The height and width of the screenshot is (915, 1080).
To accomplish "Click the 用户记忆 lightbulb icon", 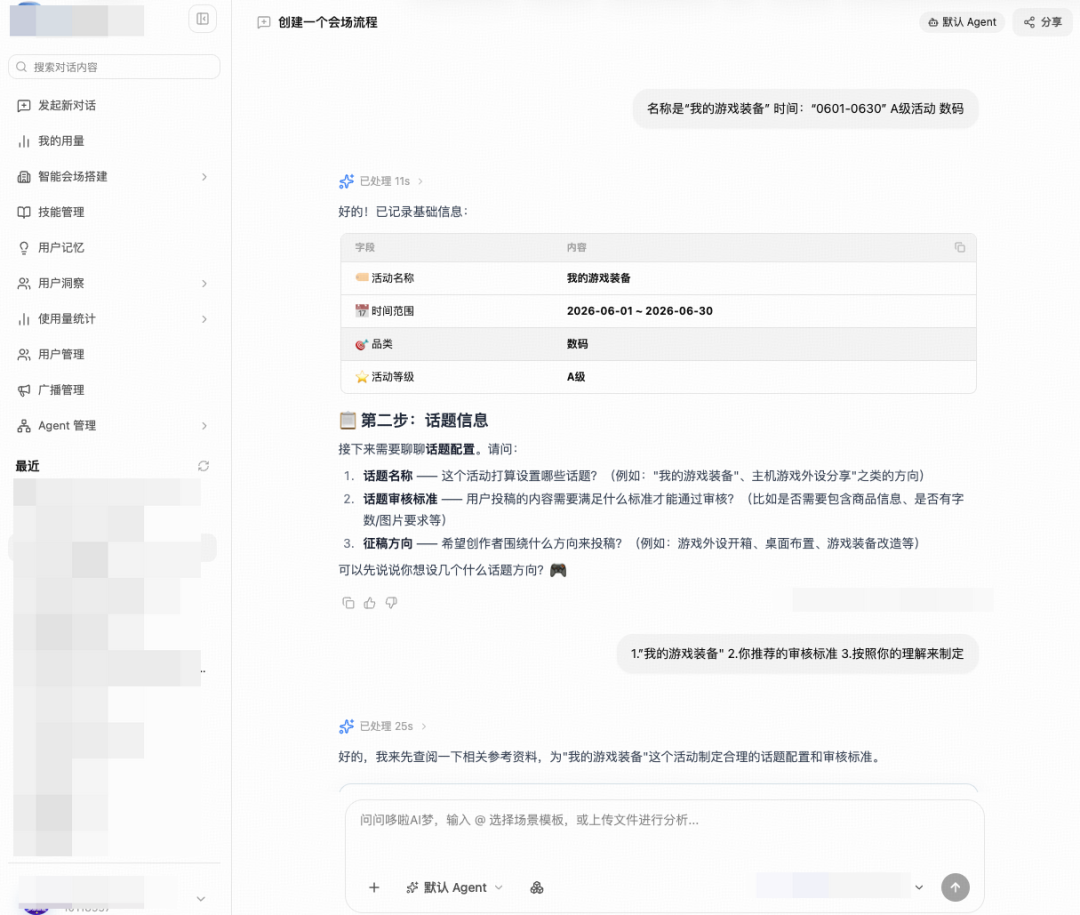I will (23, 248).
